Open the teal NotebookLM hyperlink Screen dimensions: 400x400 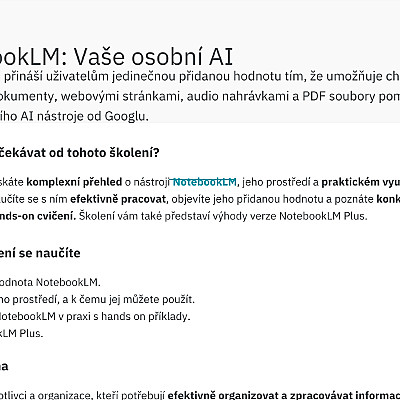tap(204, 182)
